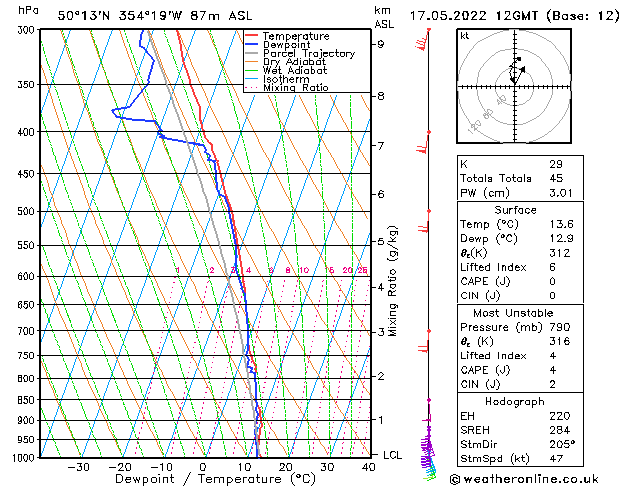Click the StmDir value 205°
The image size is (629, 486).
click(x=562, y=444)
